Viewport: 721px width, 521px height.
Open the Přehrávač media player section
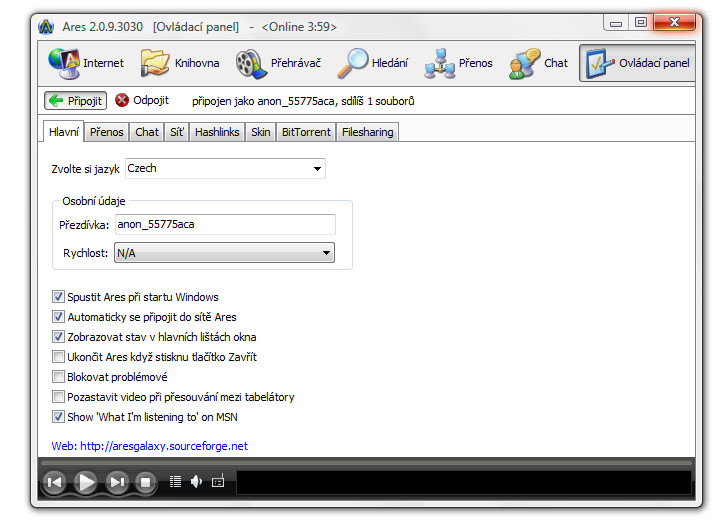(x=278, y=63)
